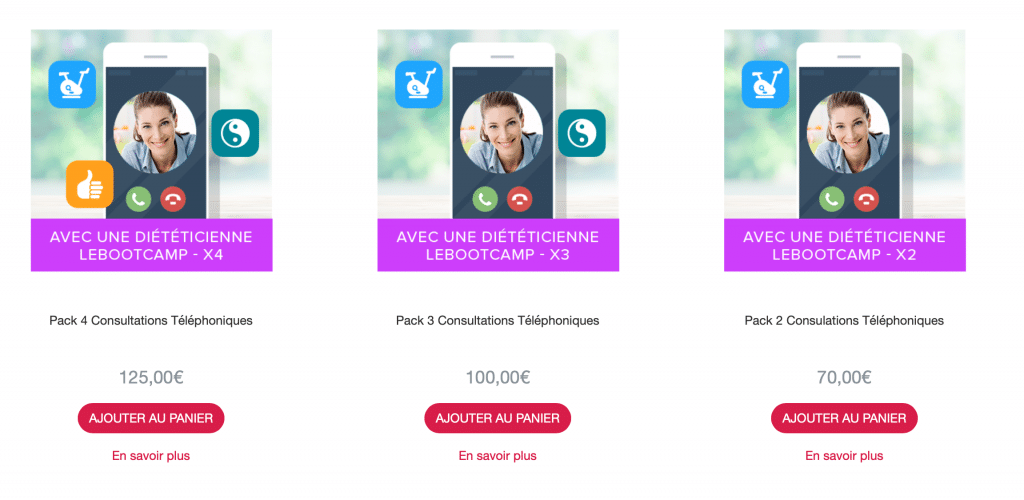The height and width of the screenshot is (500, 1024).
Task: Click the orange thumbs-up icon
Action: 90,184
